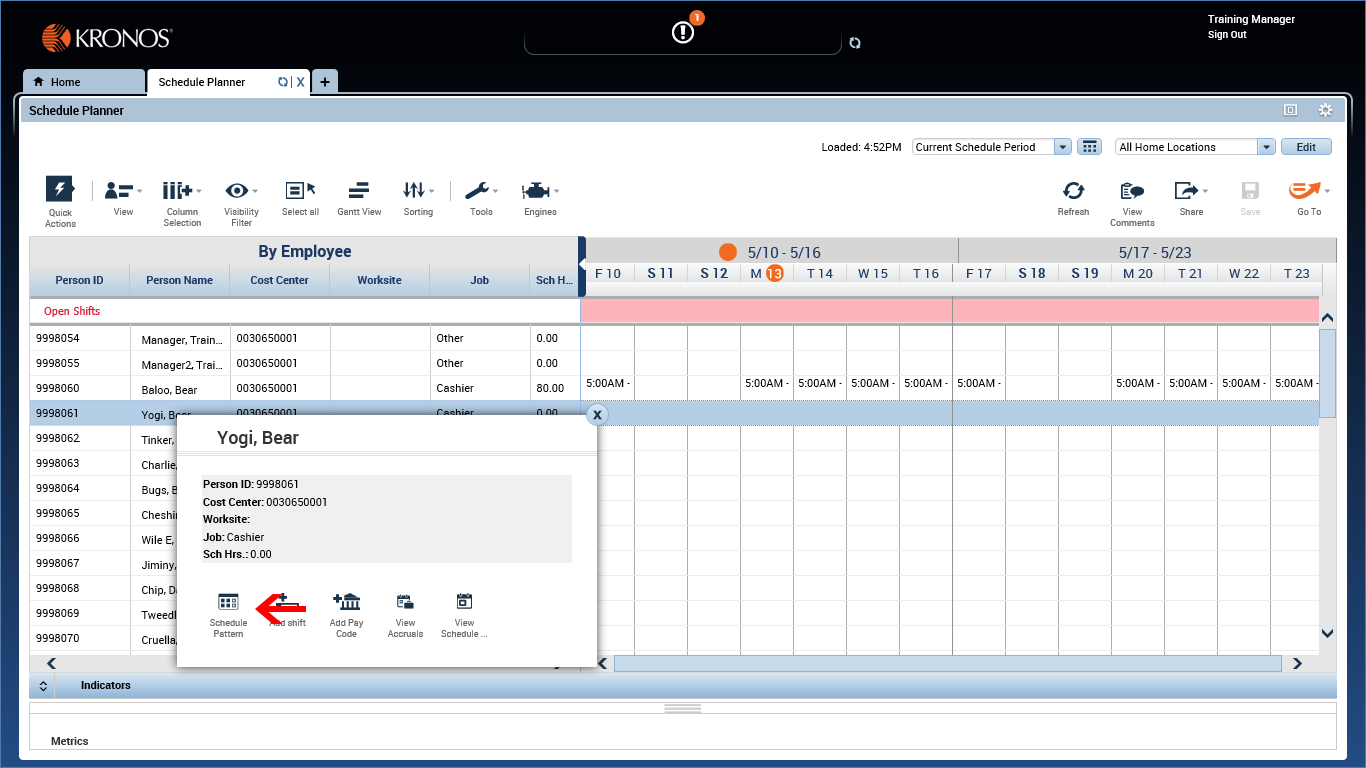The height and width of the screenshot is (768, 1366).
Task: Click Sign Out
Action: tap(1226, 34)
